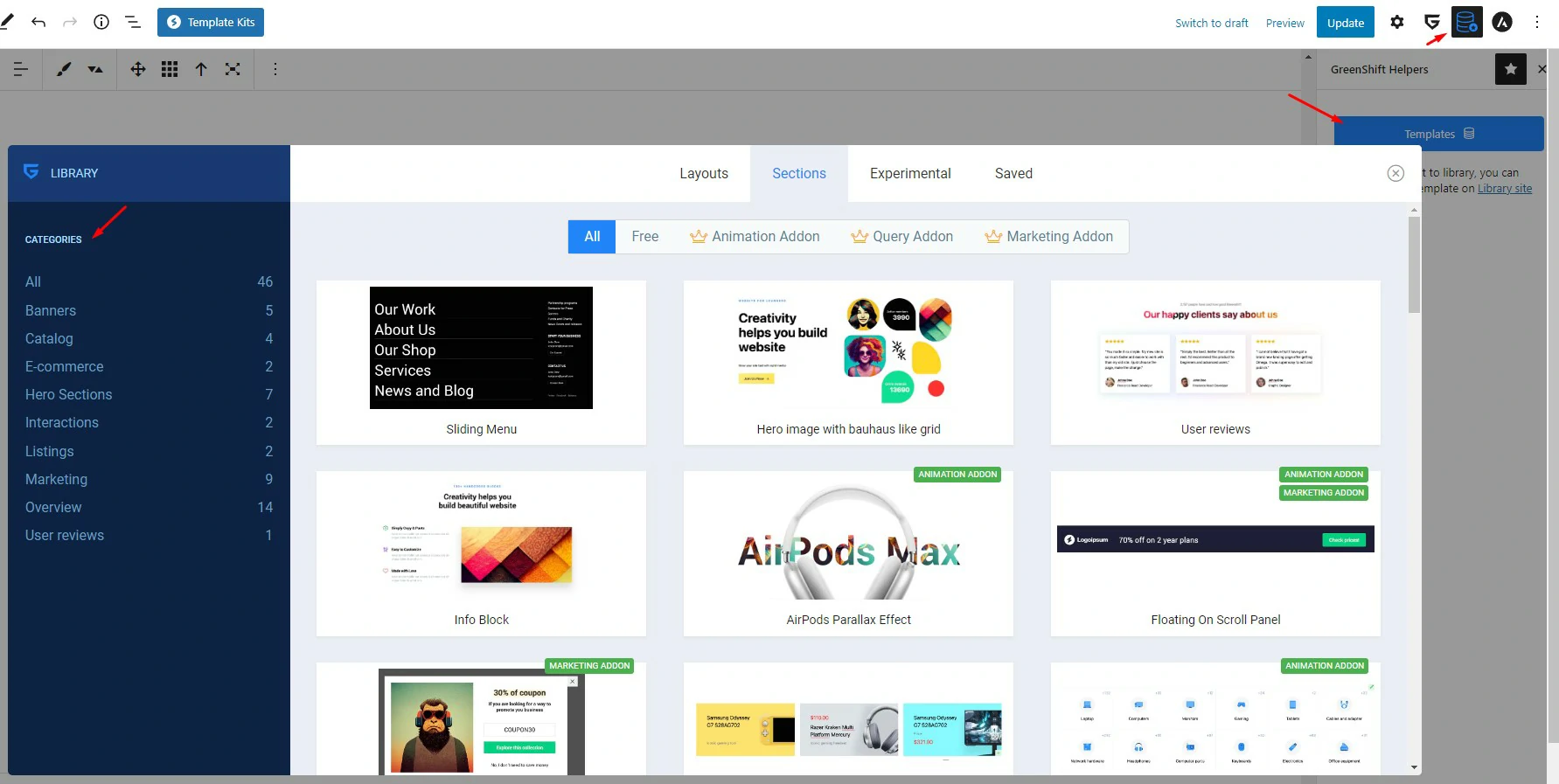1559x784 pixels.
Task: Open the GreenShift shield icon in top bar
Action: coord(1432,22)
